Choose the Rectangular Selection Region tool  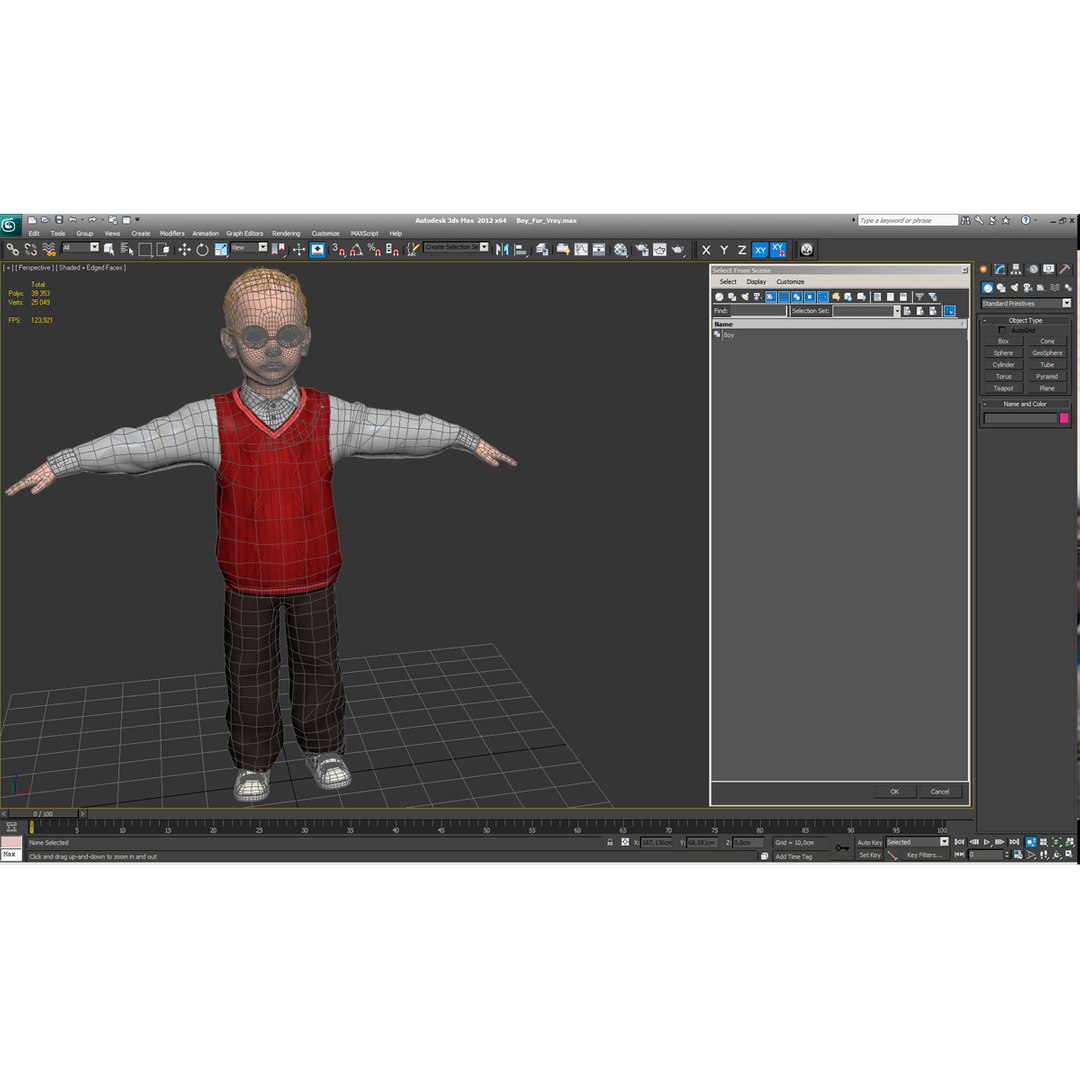coord(145,249)
